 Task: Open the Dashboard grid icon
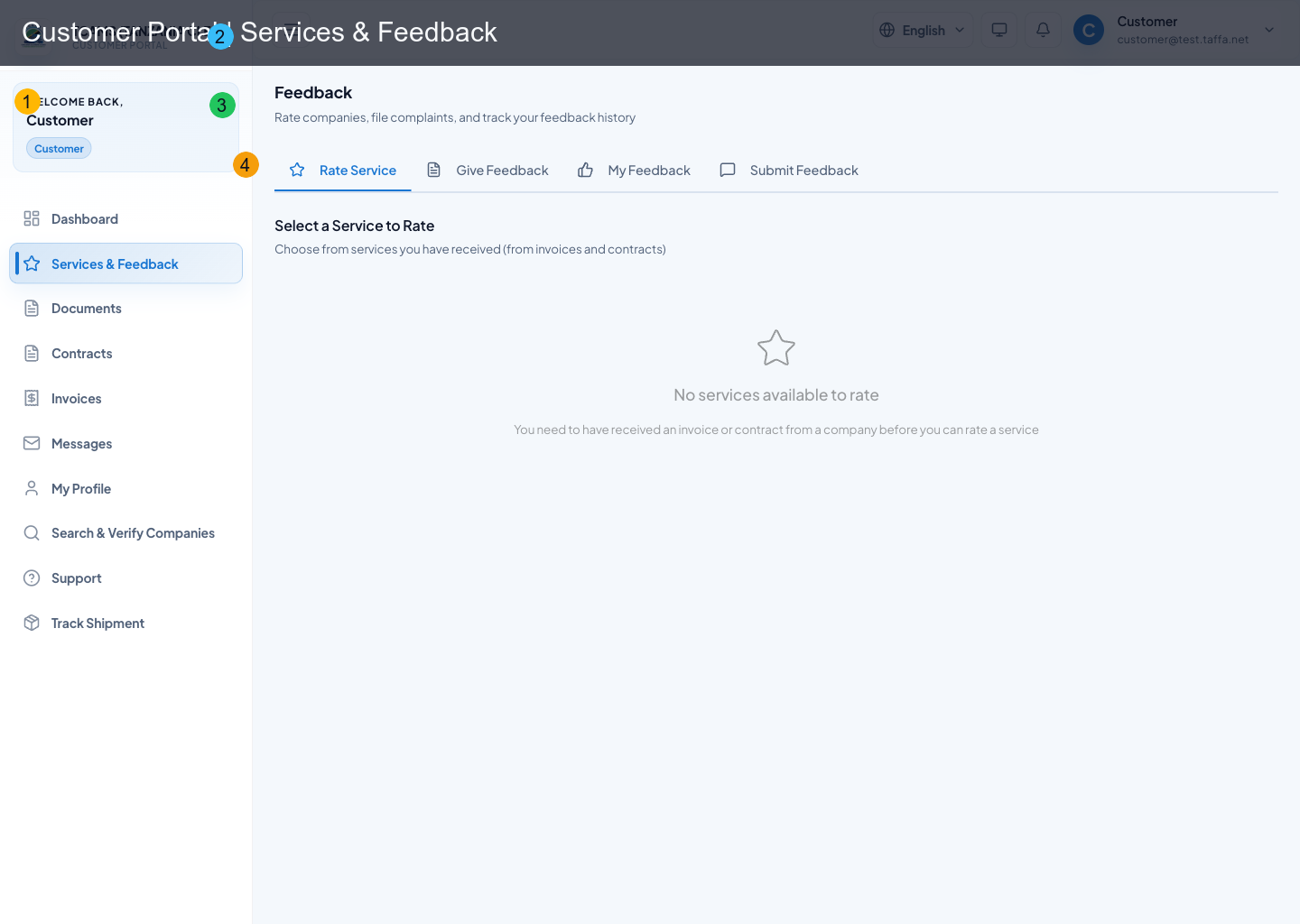pyautogui.click(x=32, y=218)
